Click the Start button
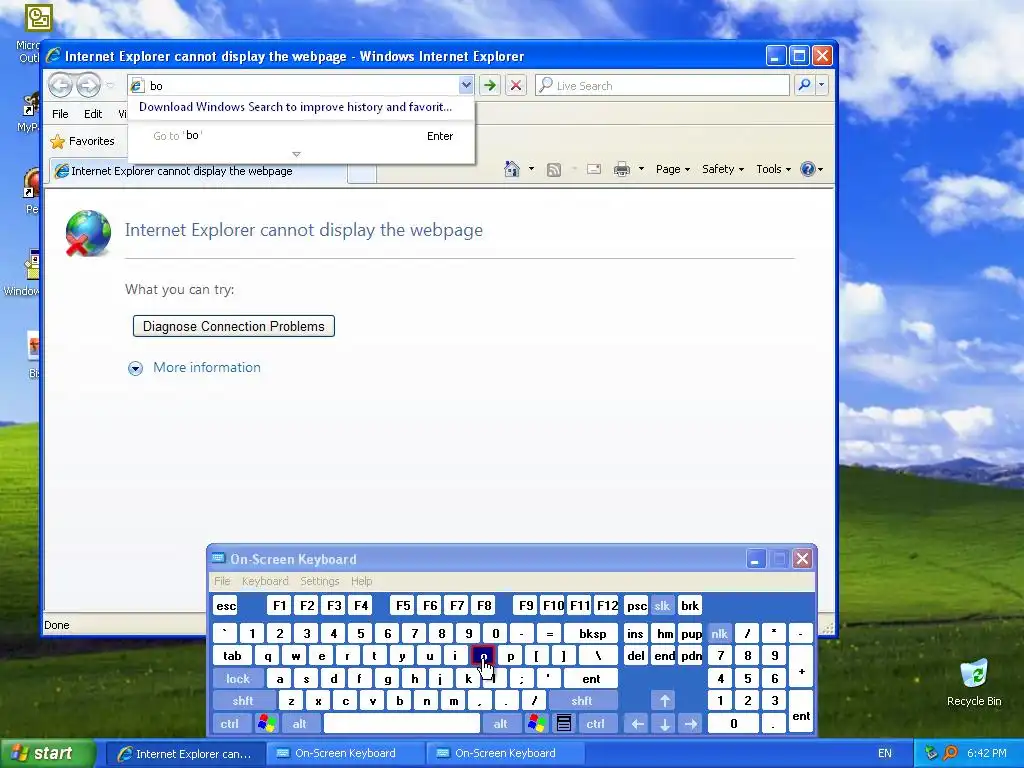This screenshot has width=1024, height=768. click(x=47, y=753)
